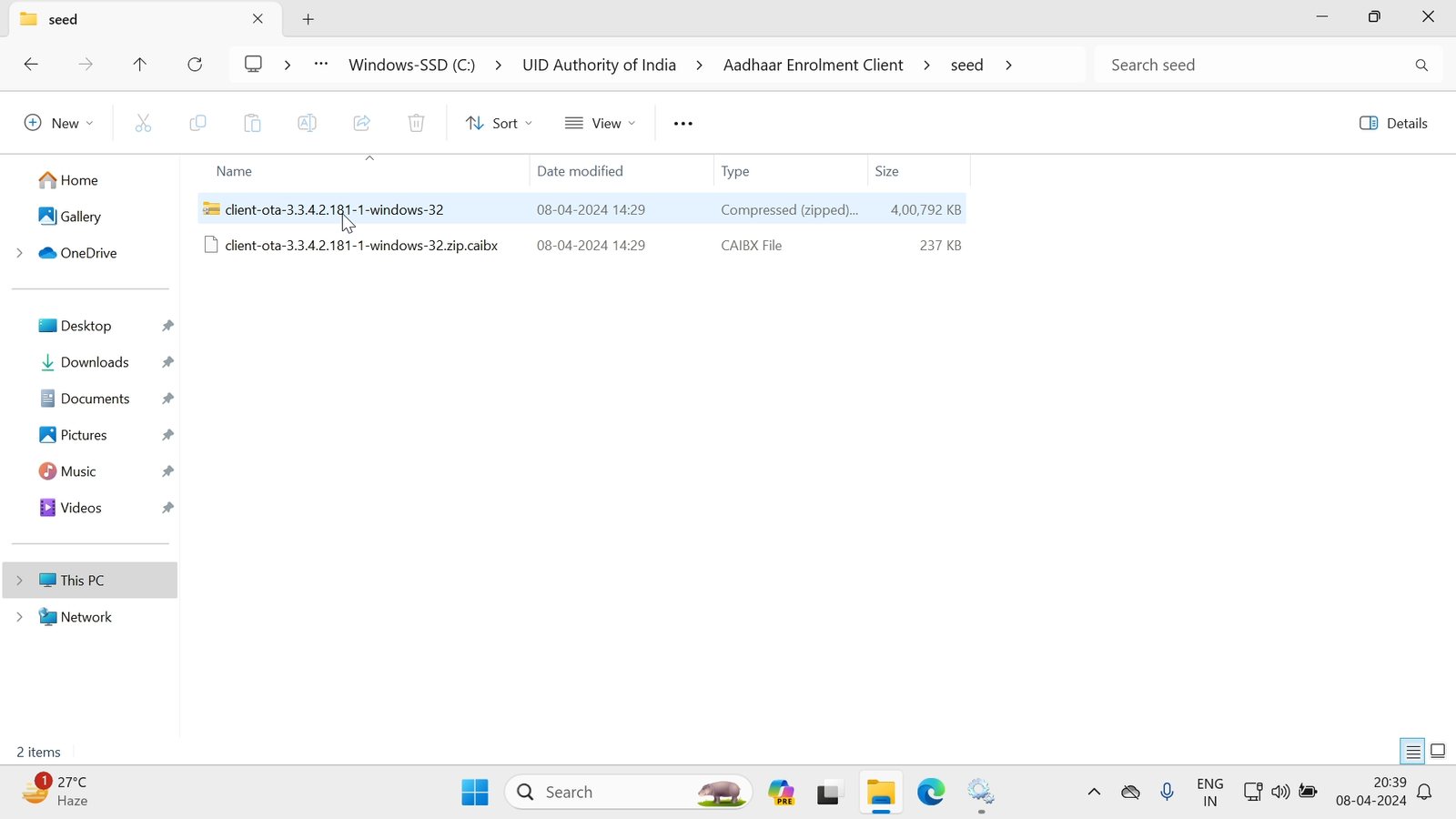Expand the This PC tree node

[x=19, y=581]
